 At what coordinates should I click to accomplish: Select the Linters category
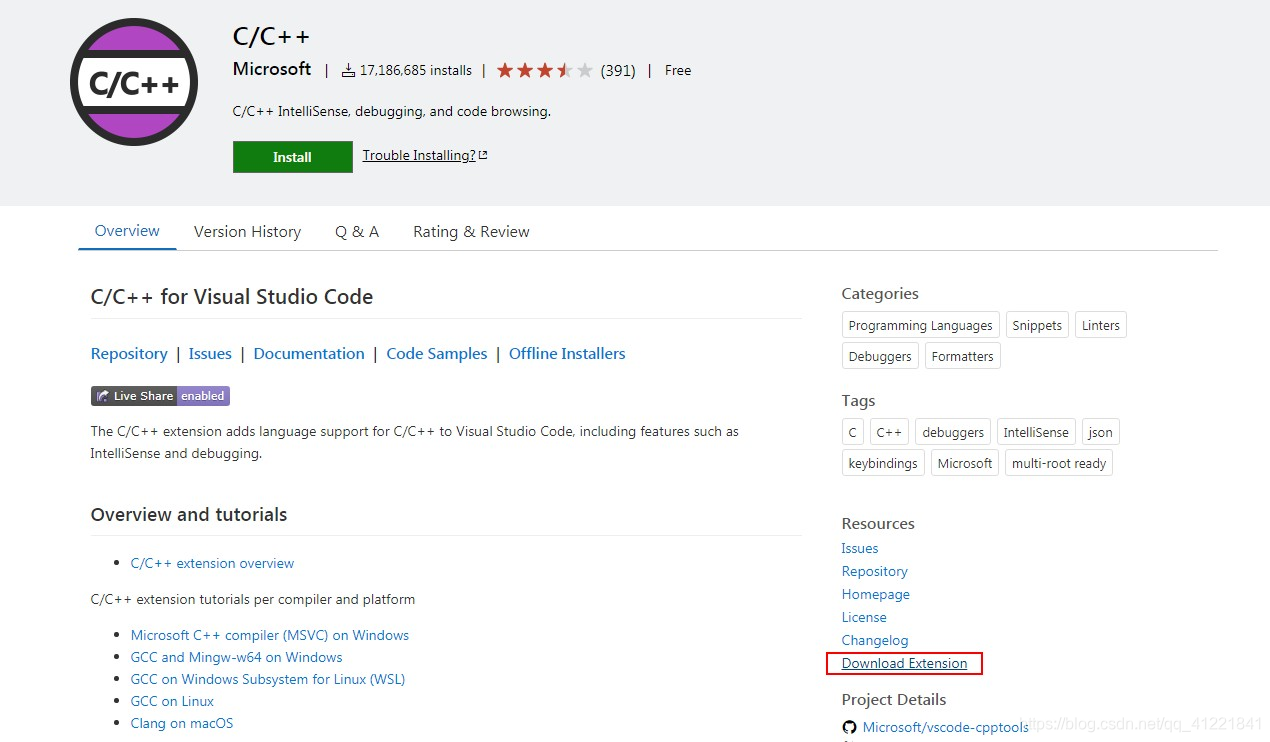1101,325
